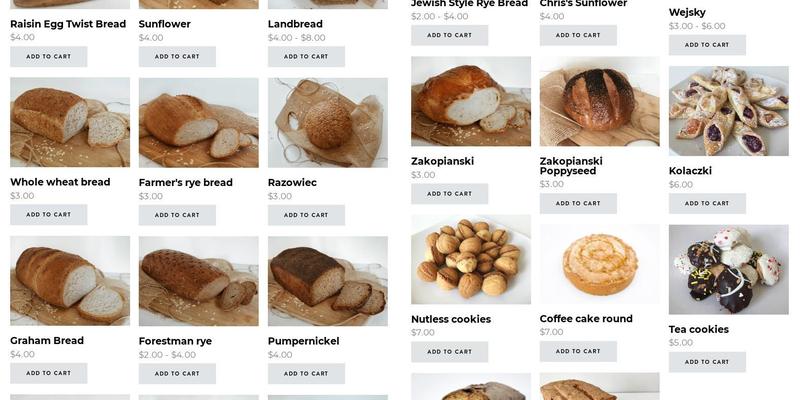
Task: Add Jewish Style Rye Bread to cart
Action: pyautogui.click(x=449, y=35)
